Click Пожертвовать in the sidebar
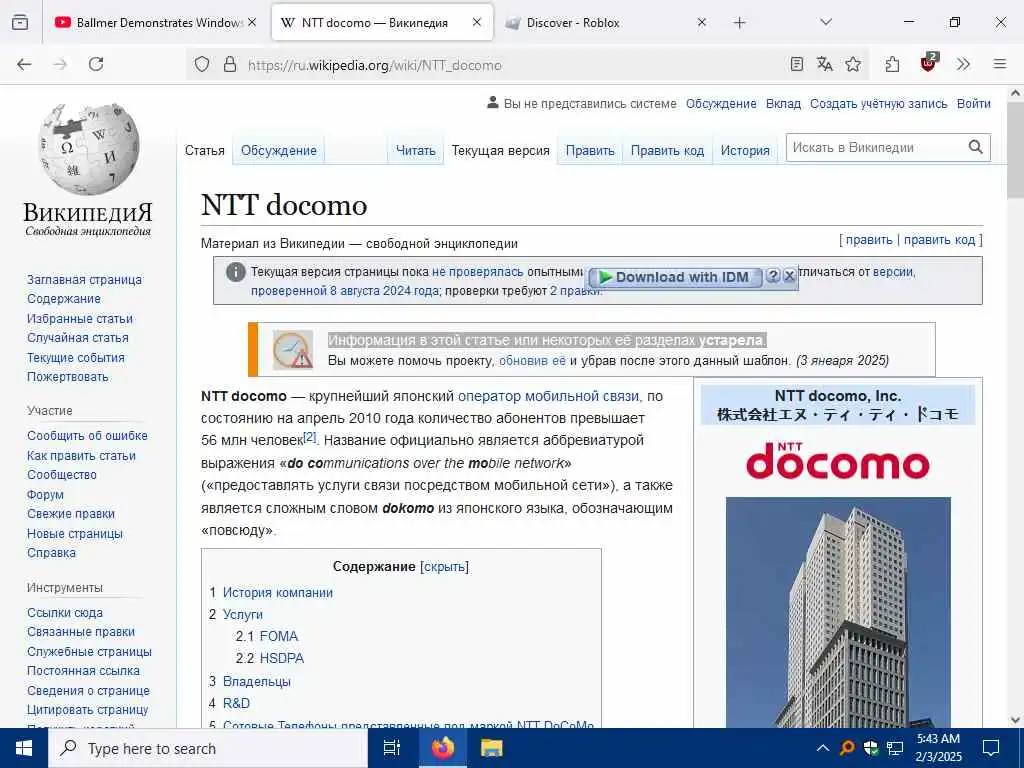Viewport: 1024px width, 768px height. [x=68, y=377]
